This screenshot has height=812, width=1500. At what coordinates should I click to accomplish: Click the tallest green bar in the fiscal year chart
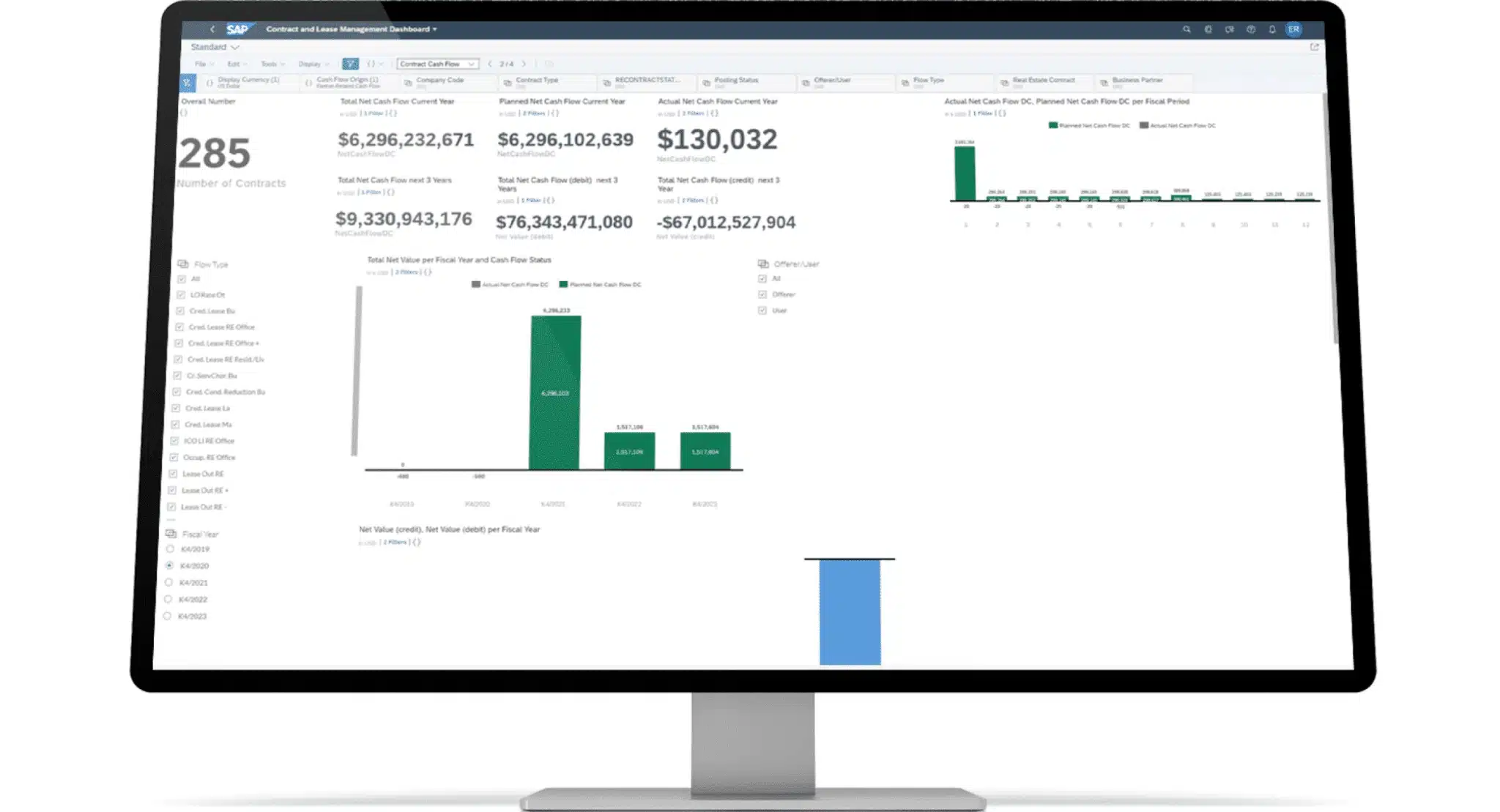pyautogui.click(x=555, y=392)
